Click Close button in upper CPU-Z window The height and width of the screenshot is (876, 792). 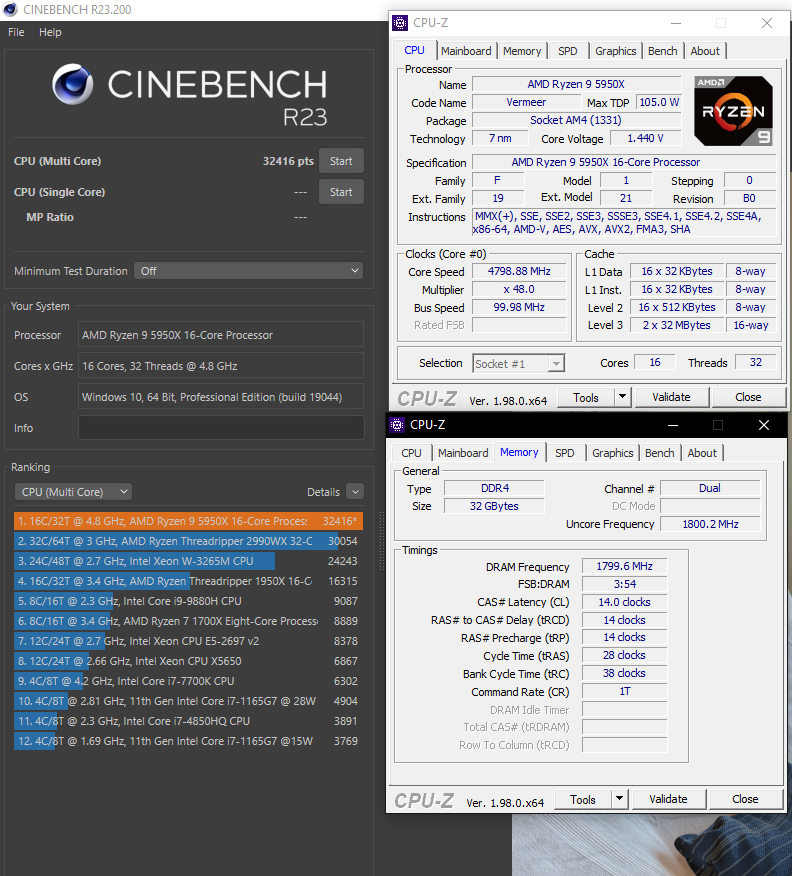[748, 397]
